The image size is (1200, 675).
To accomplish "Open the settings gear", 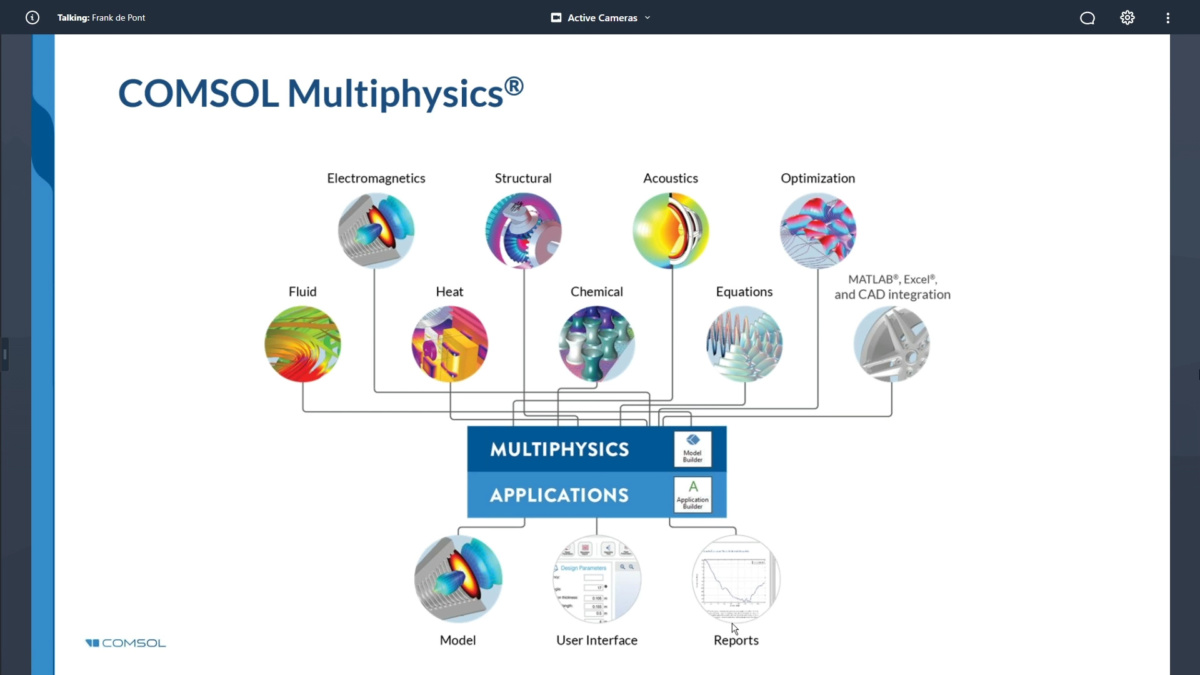I will [x=1127, y=17].
